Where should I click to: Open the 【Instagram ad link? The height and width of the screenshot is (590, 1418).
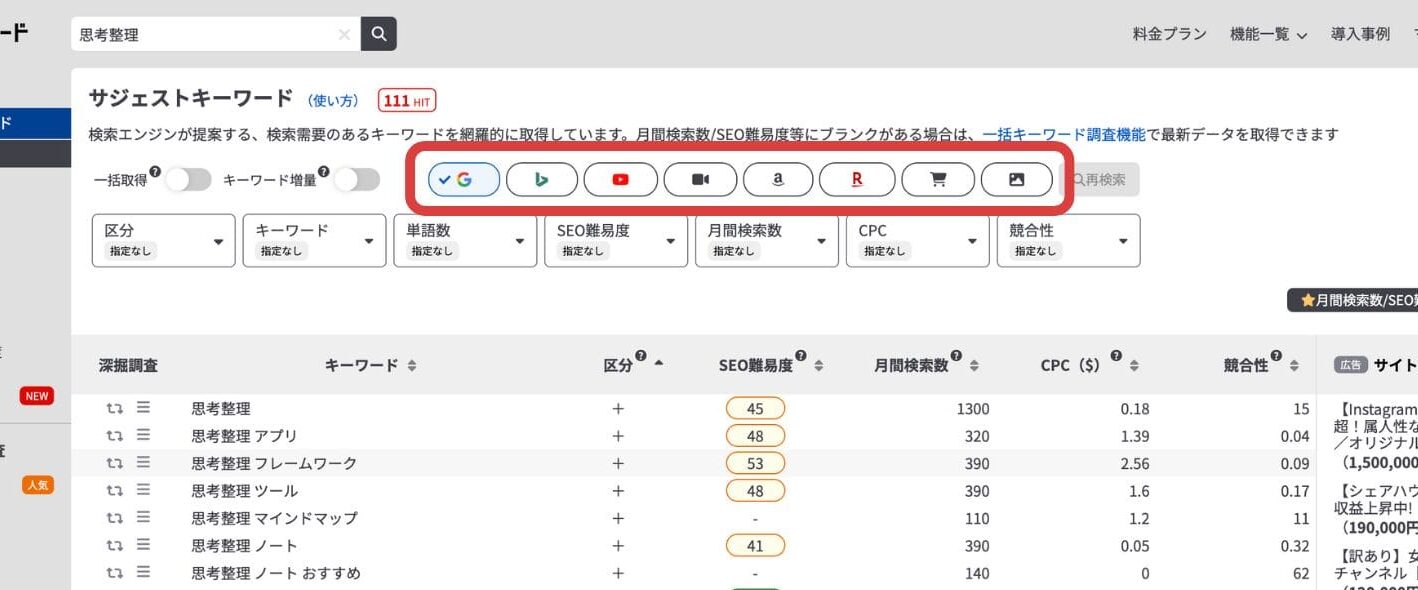[x=1376, y=409]
